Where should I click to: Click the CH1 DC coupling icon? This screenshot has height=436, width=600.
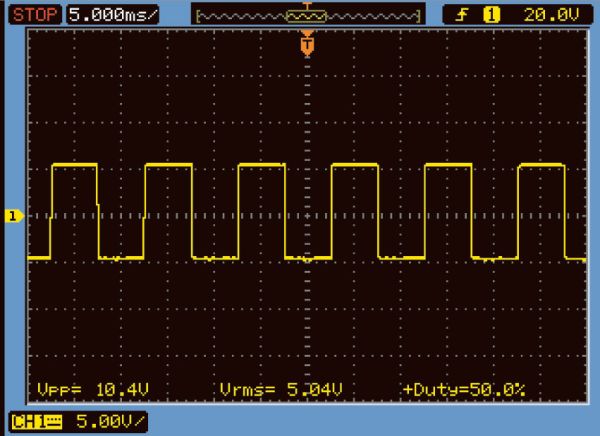(x=50, y=421)
